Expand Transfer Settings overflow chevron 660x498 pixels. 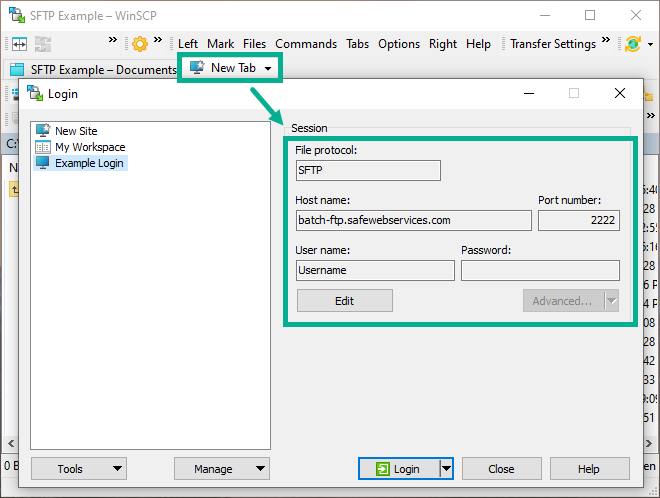[605, 40]
